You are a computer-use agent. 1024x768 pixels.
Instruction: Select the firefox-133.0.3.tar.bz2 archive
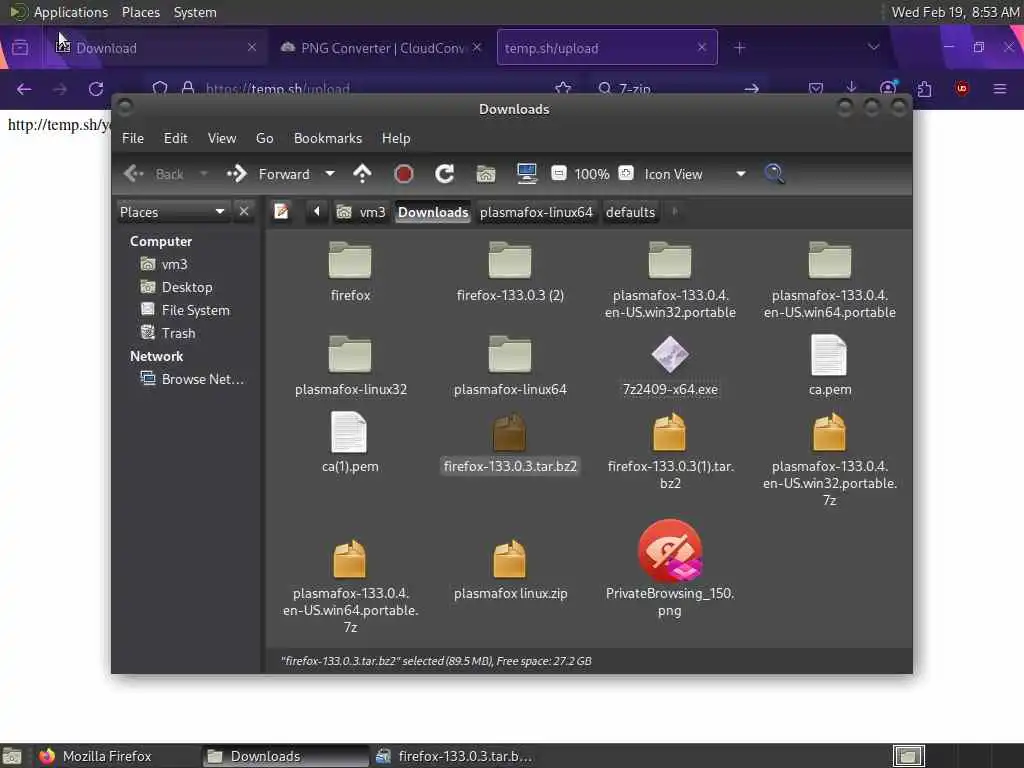(x=510, y=443)
